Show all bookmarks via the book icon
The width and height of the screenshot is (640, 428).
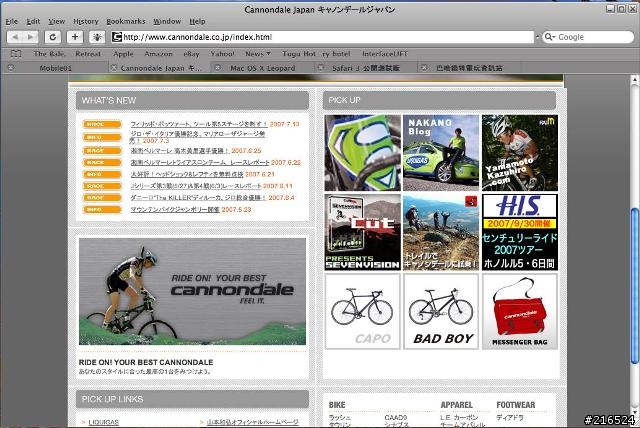[x=16, y=53]
